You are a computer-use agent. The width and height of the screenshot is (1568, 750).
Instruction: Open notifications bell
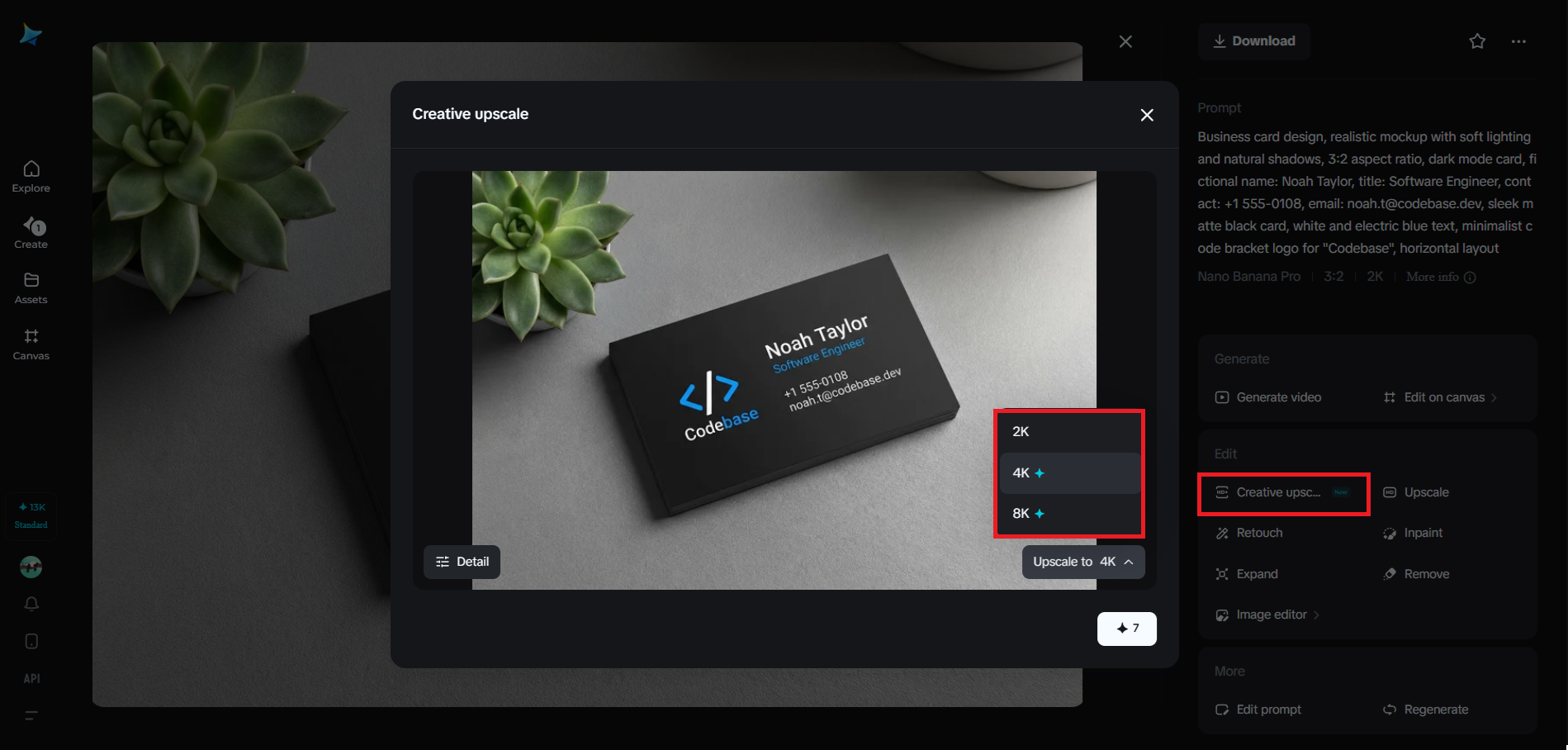coord(31,604)
